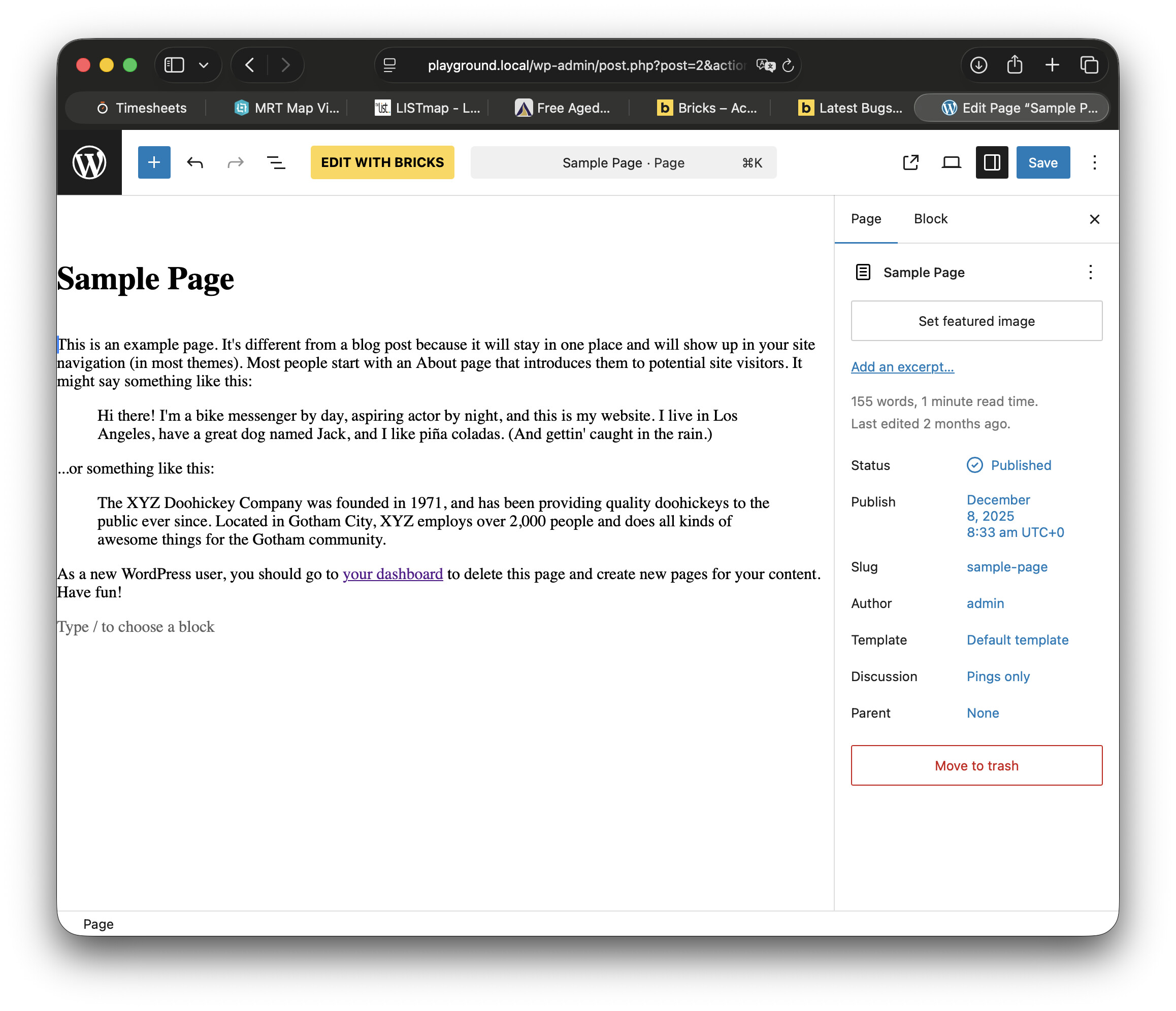This screenshot has width=1176, height=1011.
Task: Open the document overview list icon
Action: pos(276,163)
